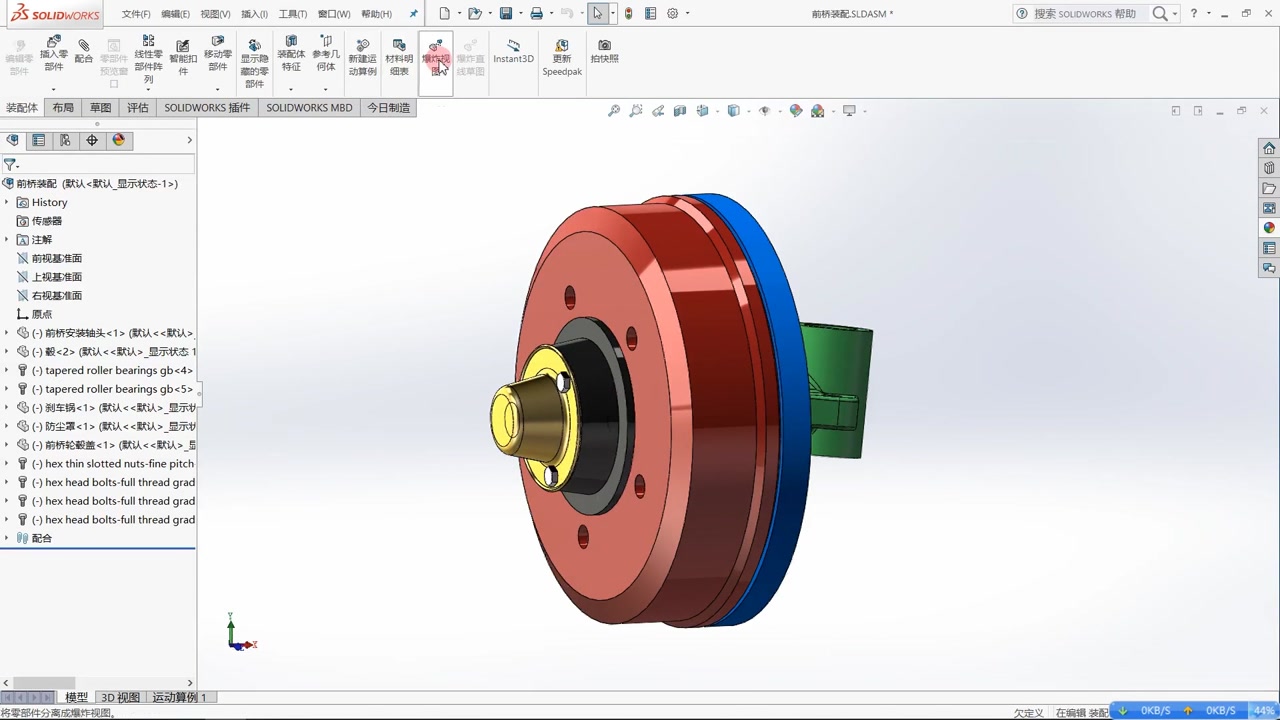Switch to the 评估 (Evaluate) ribbon tab
Screen dimensions: 1280x720
tap(137, 107)
